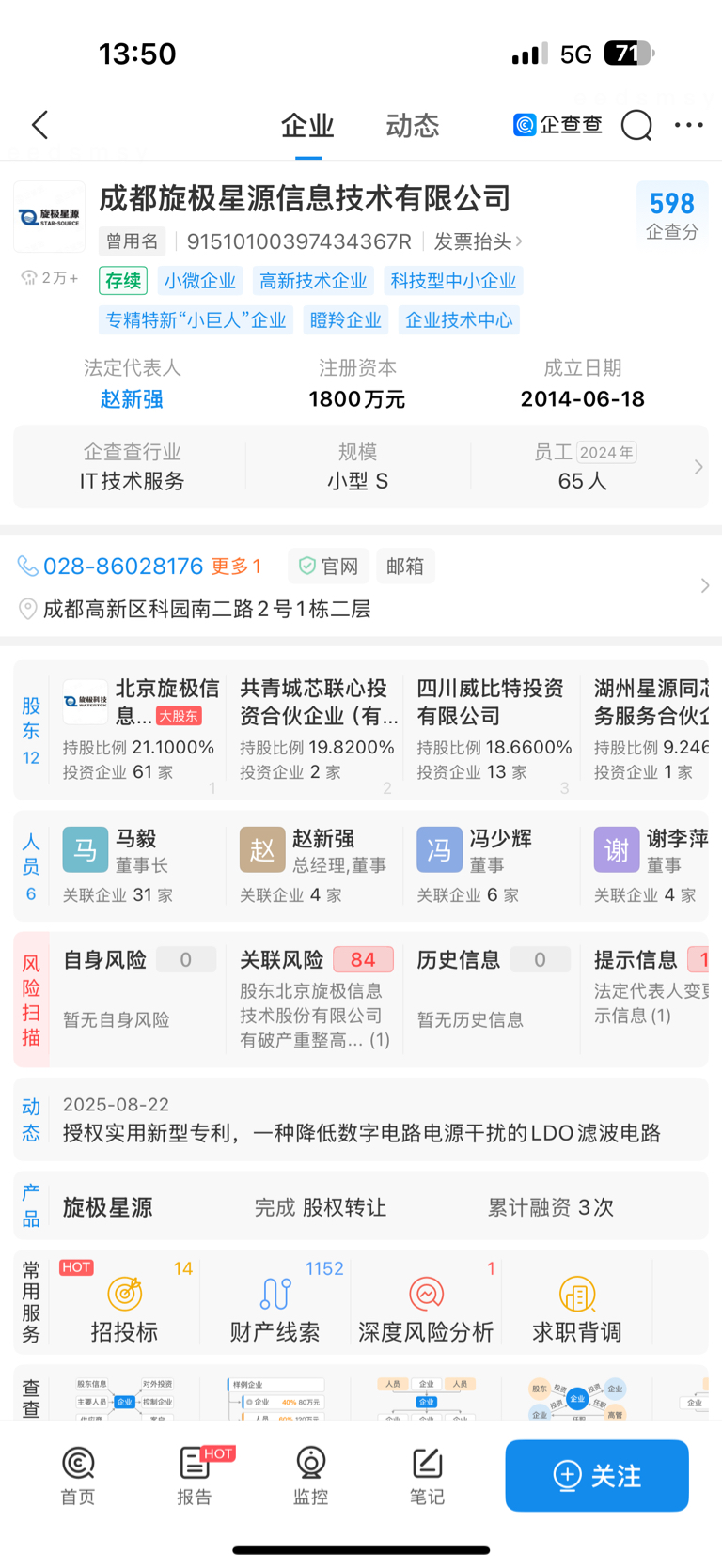Switch to the 动态 tab
722x1568 pixels.
[413, 126]
